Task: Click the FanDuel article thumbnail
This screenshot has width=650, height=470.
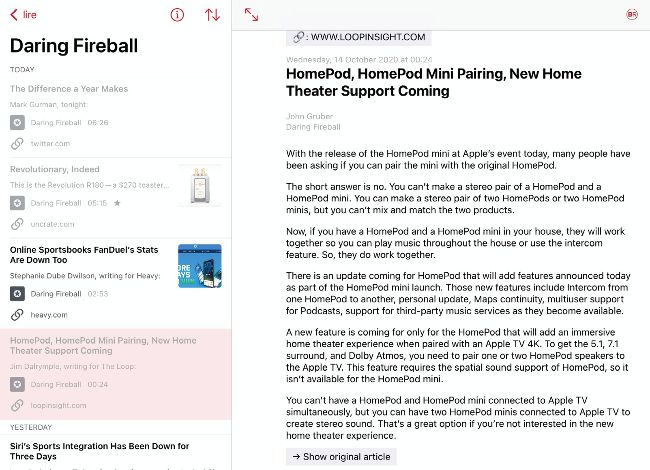Action: (200, 266)
